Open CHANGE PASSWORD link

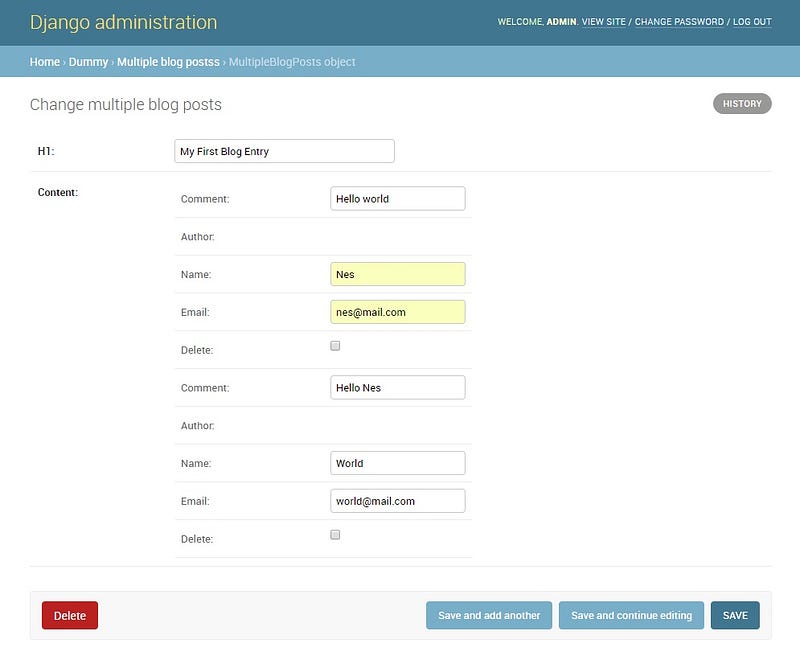point(679,22)
